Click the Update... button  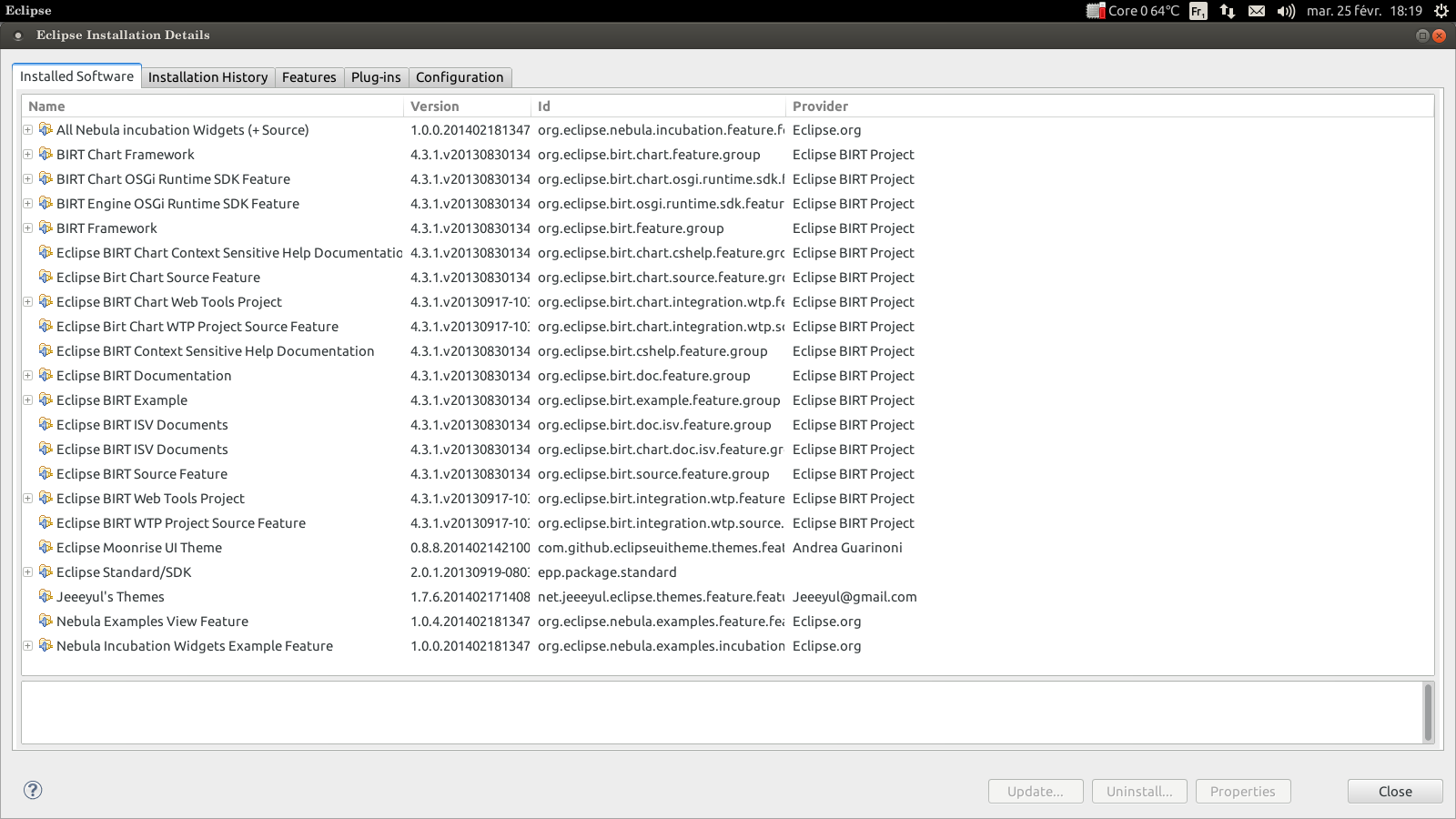(1036, 792)
